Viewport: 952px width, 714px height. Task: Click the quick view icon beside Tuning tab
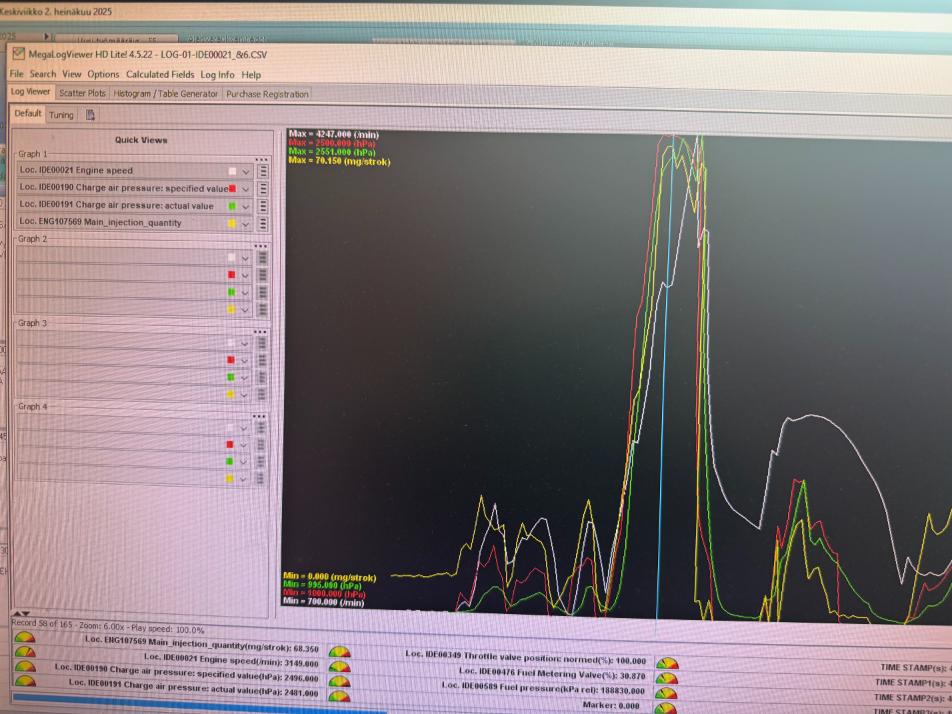point(90,115)
